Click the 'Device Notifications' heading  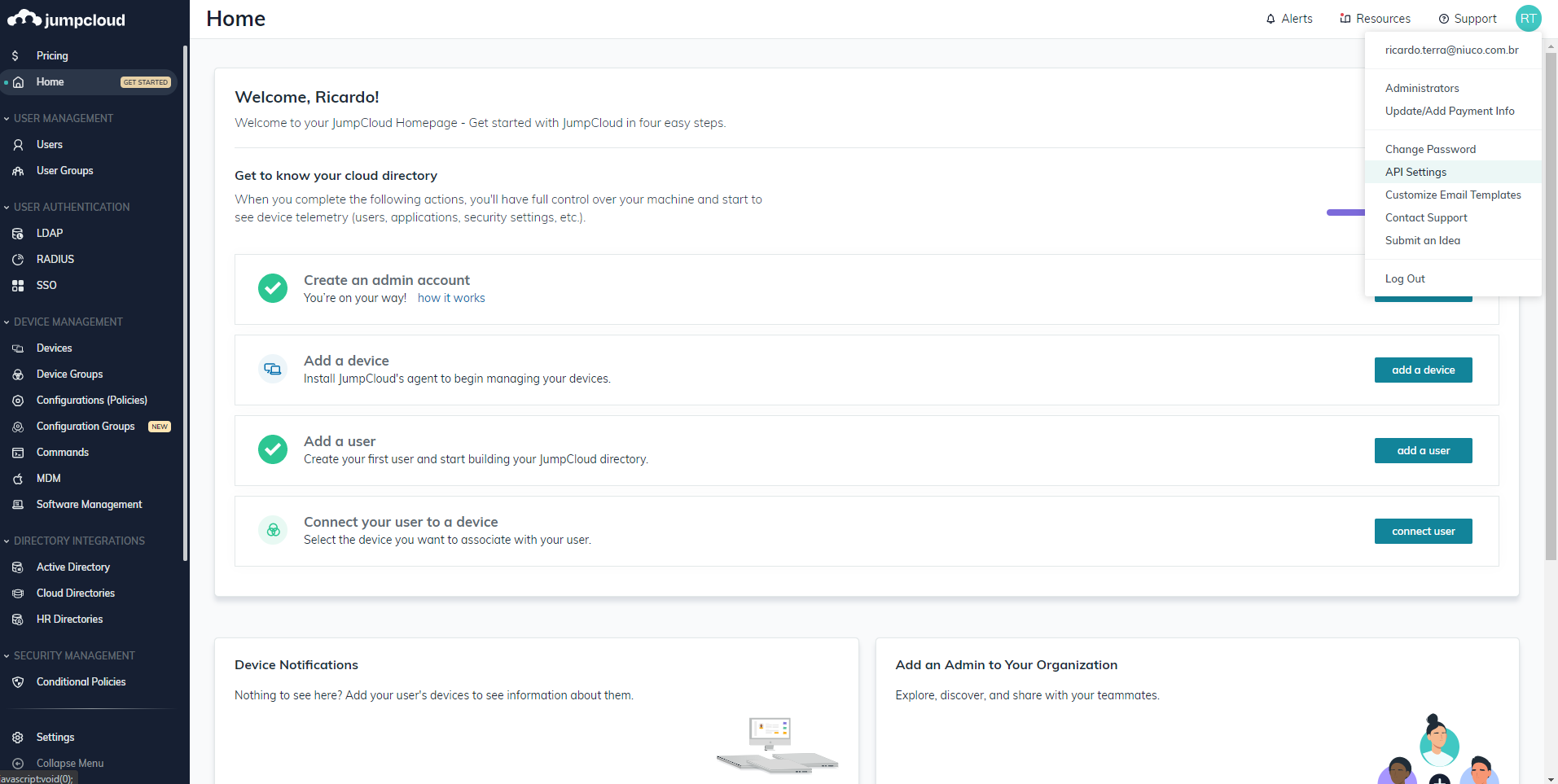click(296, 665)
